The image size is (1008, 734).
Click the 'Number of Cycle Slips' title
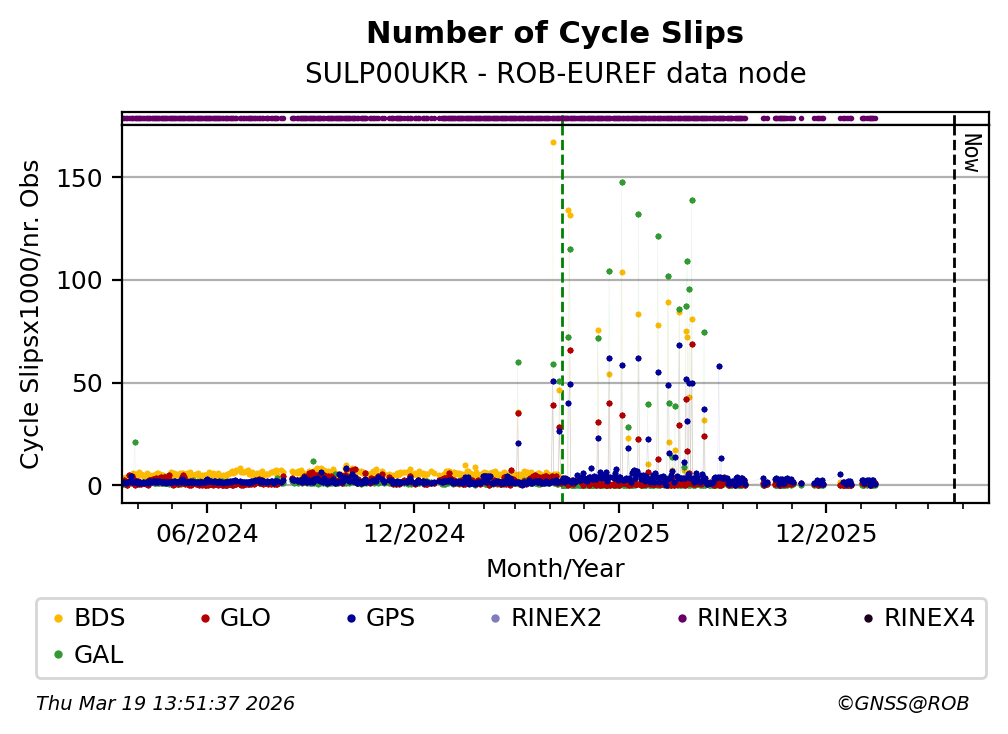tap(555, 33)
